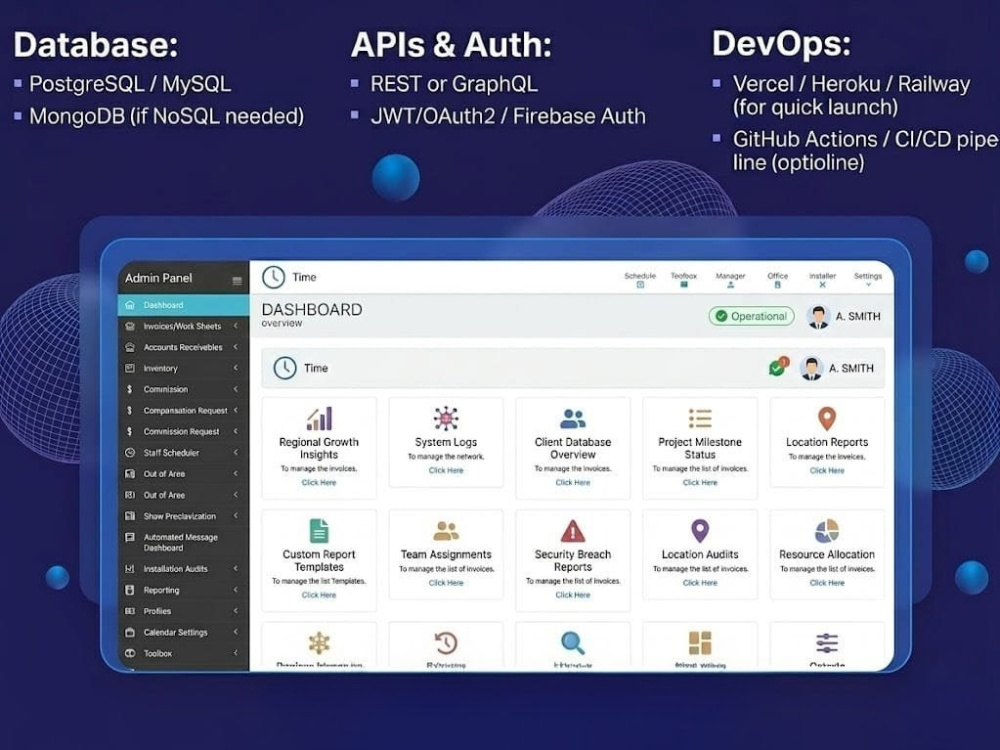The height and width of the screenshot is (750, 1000).
Task: Click Project Milestone Status list icon
Action: point(700,418)
